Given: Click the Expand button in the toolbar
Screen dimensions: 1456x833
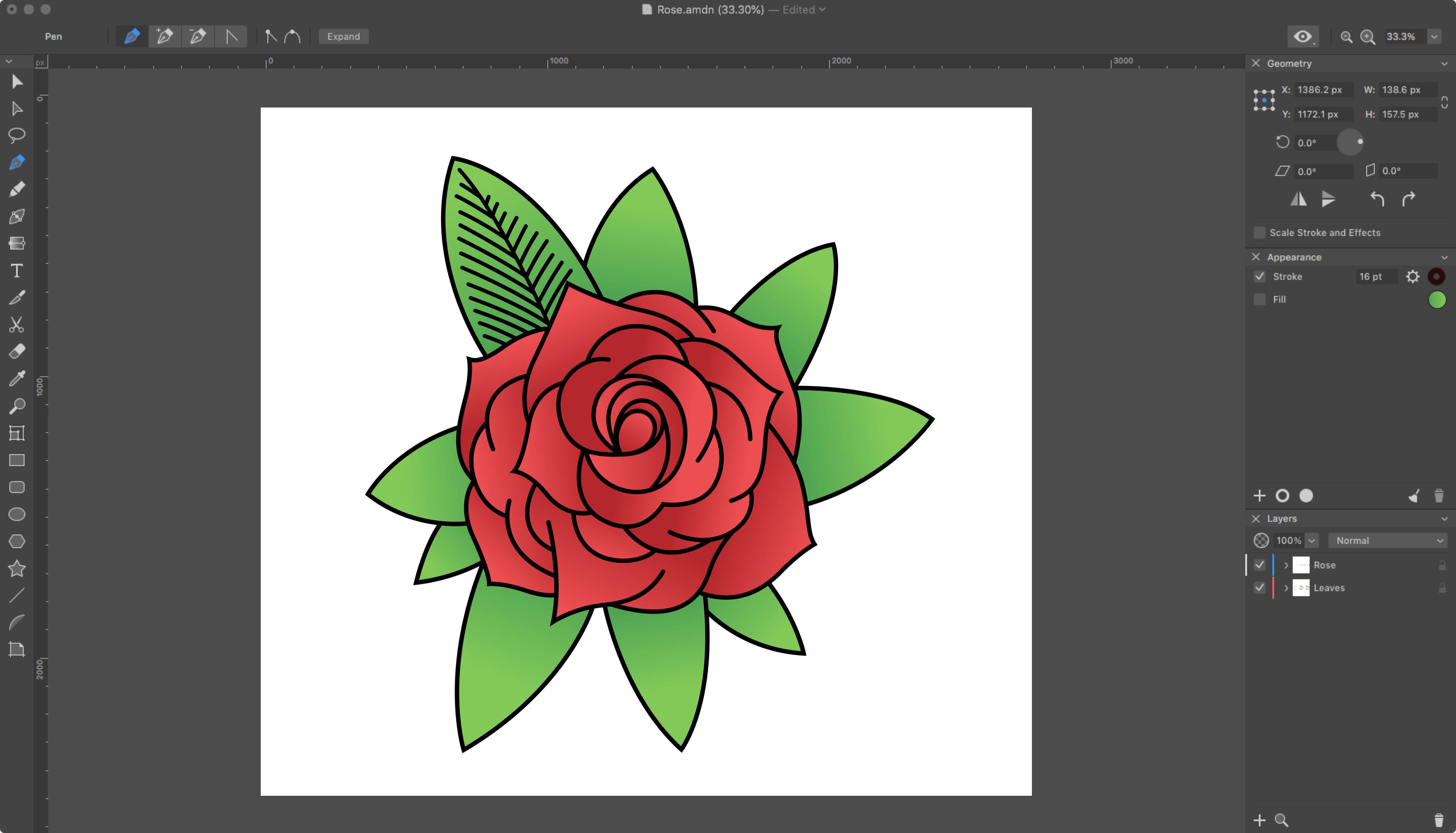Looking at the screenshot, I should click(343, 37).
